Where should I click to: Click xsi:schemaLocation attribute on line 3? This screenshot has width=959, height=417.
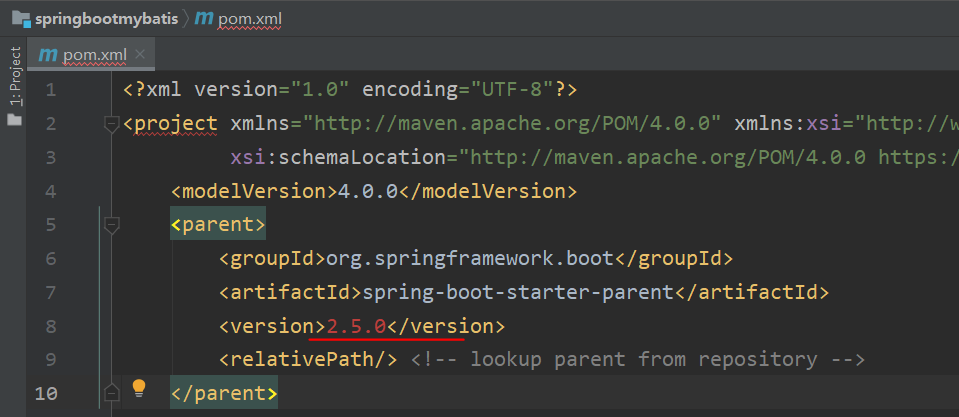tap(338, 158)
